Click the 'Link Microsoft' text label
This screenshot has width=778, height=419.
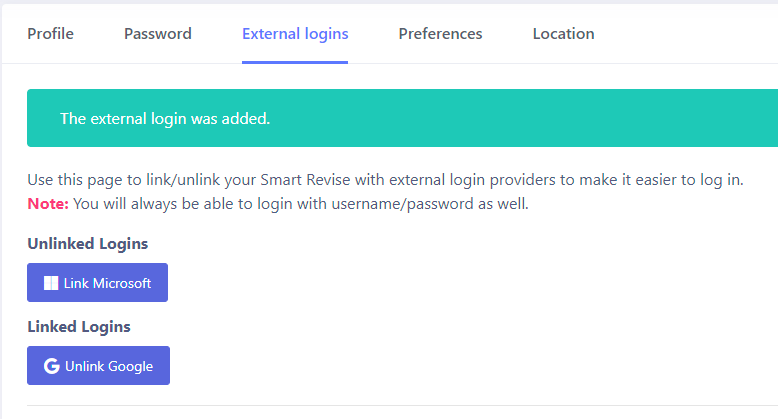coord(107,283)
